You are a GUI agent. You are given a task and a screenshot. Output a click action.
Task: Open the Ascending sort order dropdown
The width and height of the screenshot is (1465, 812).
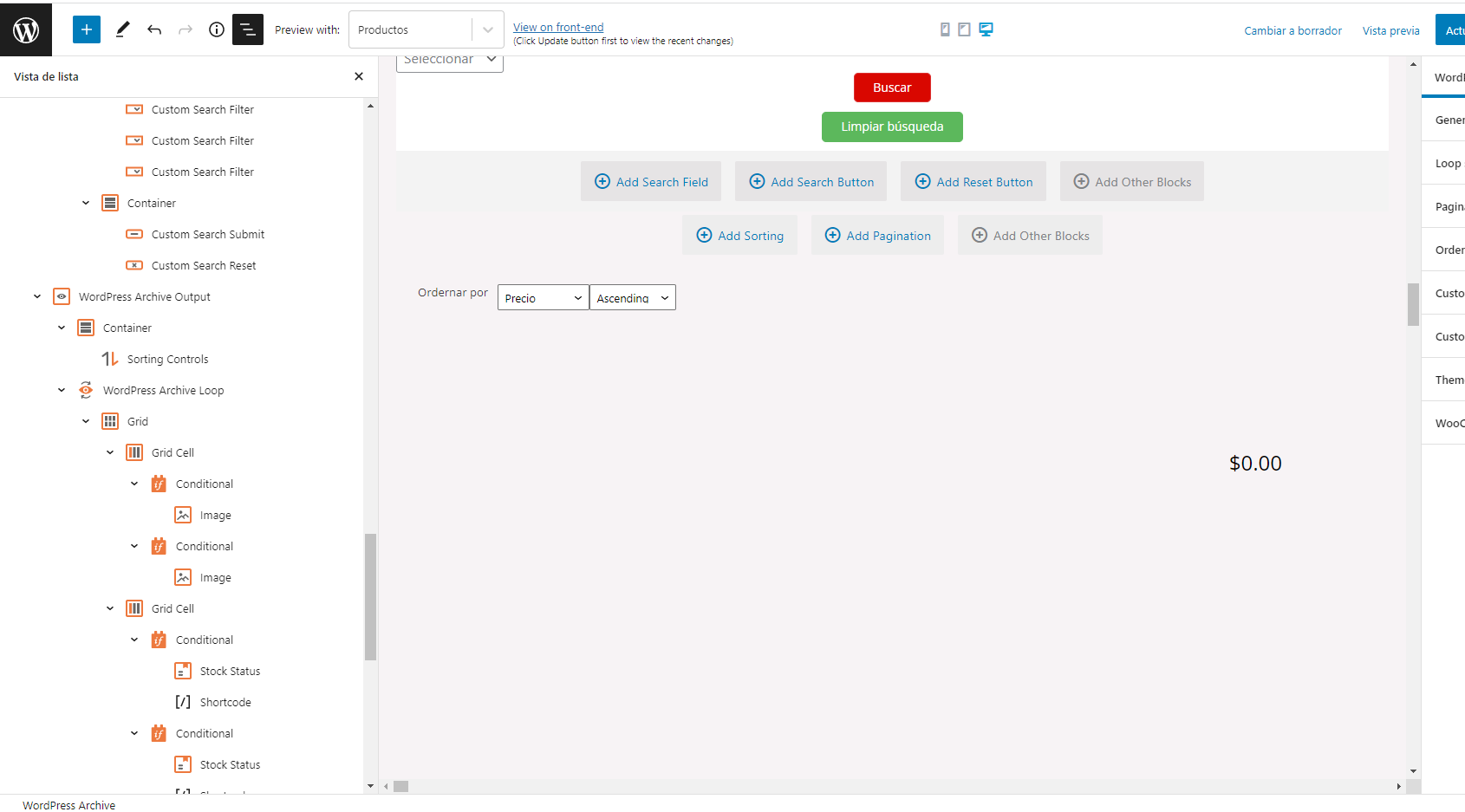coord(633,298)
